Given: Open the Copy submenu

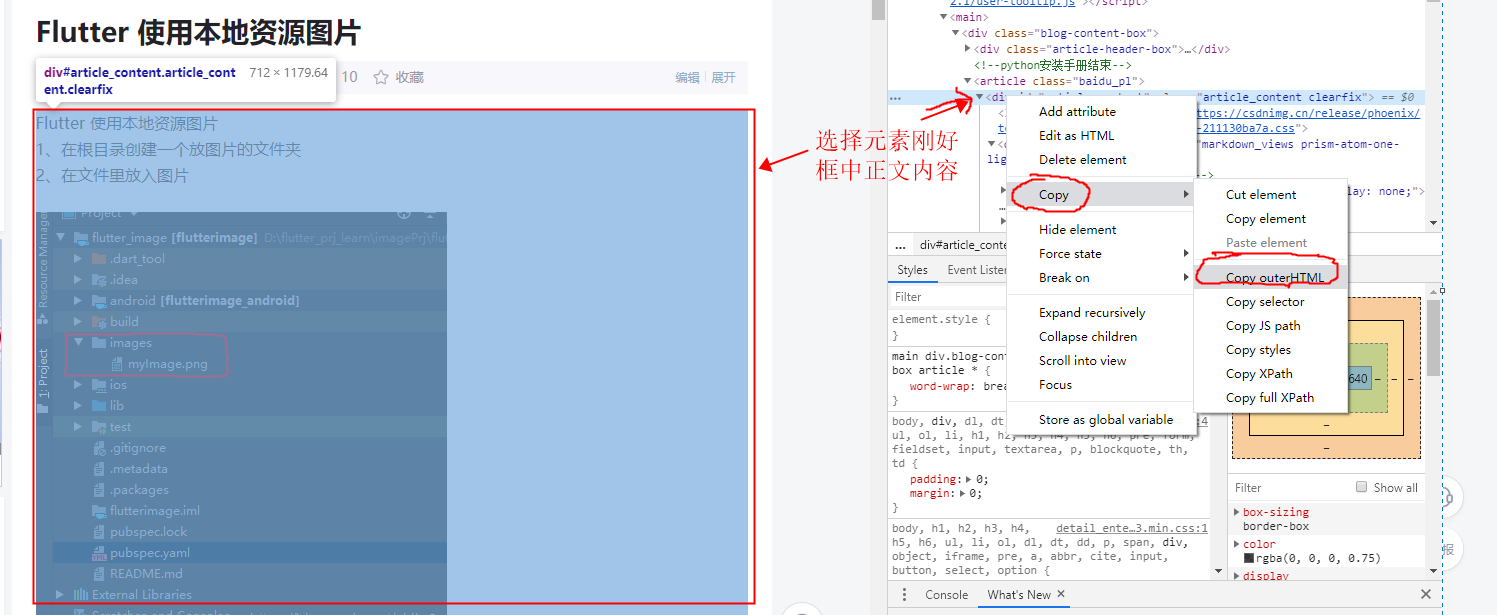Looking at the screenshot, I should click(1101, 195).
